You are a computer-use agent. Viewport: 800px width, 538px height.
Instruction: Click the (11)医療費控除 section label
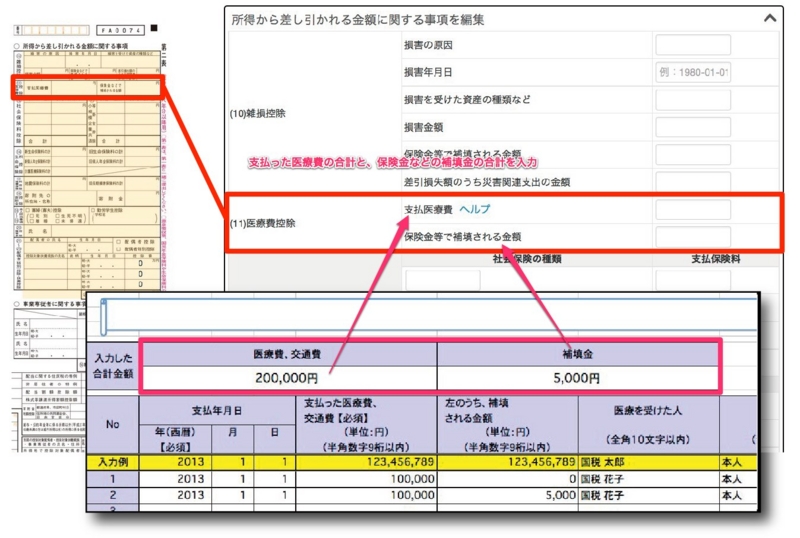click(262, 223)
